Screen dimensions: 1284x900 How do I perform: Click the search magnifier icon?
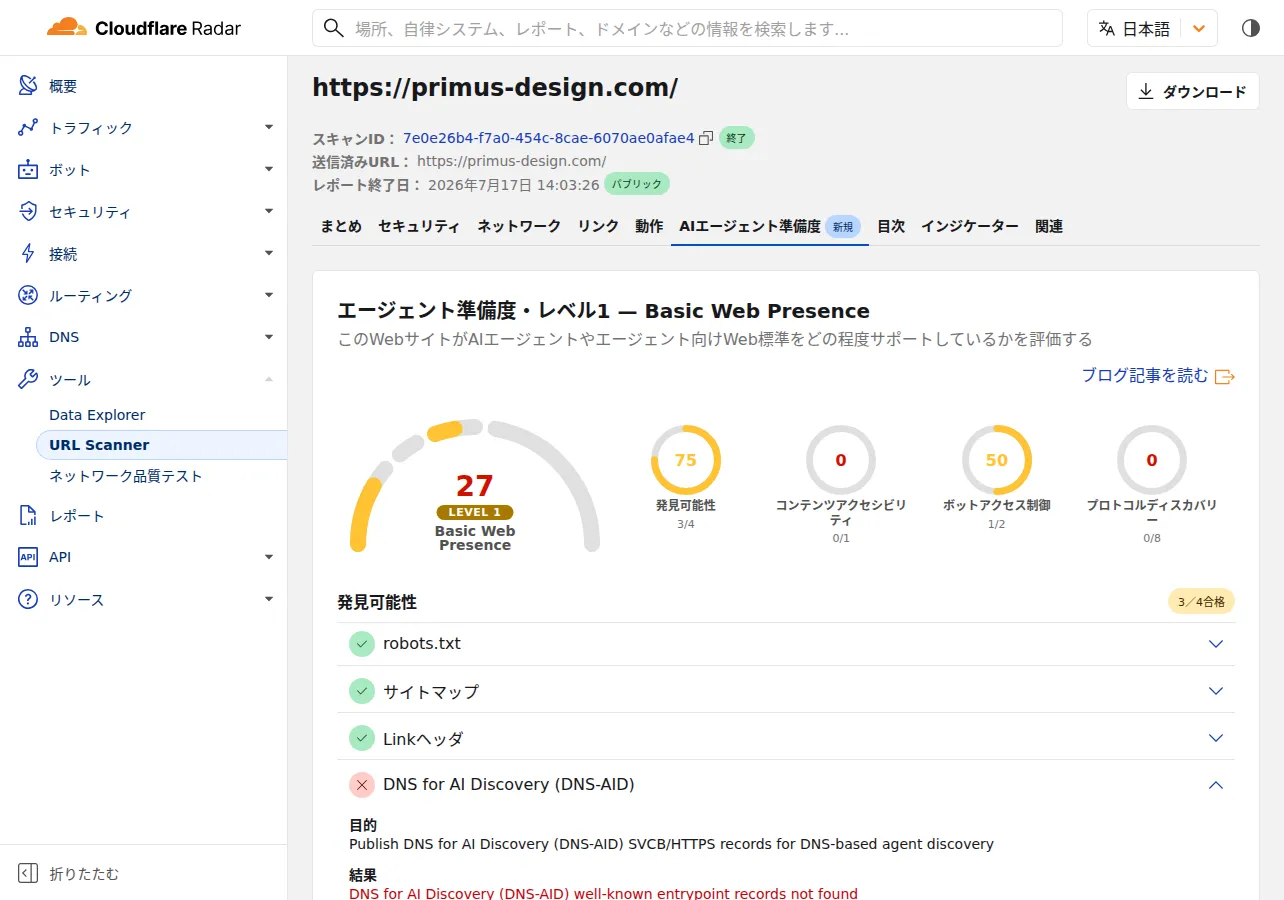pos(335,29)
